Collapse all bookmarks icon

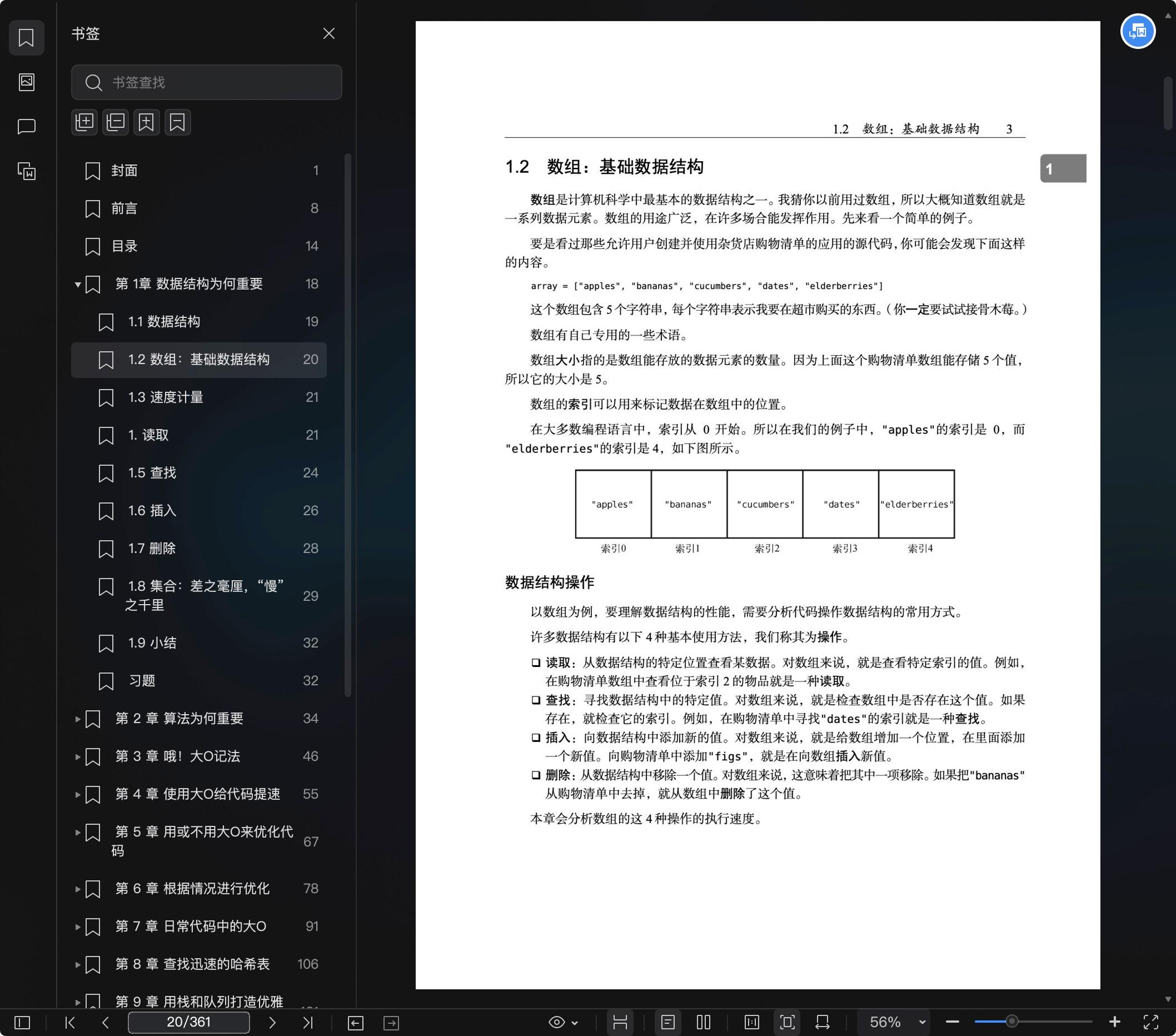(x=116, y=122)
